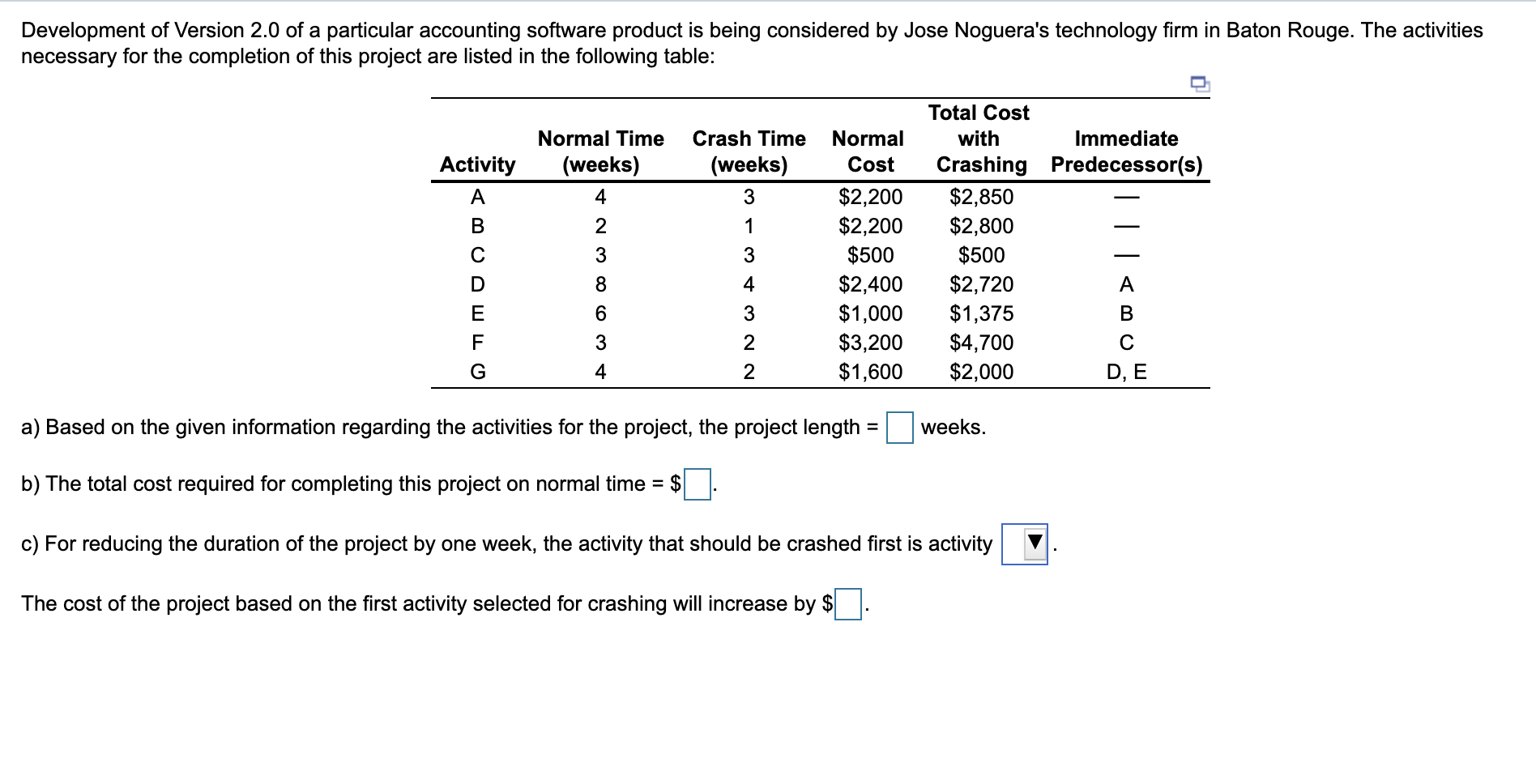Image resolution: width=1536 pixels, height=784 pixels.
Task: Click the Crash Time (weeks) column header
Action: (x=749, y=152)
